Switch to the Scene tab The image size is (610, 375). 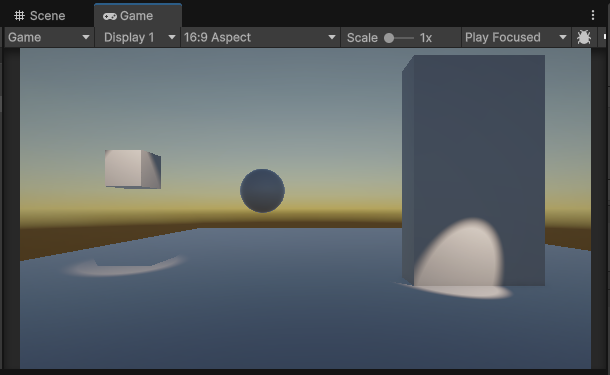pos(39,16)
